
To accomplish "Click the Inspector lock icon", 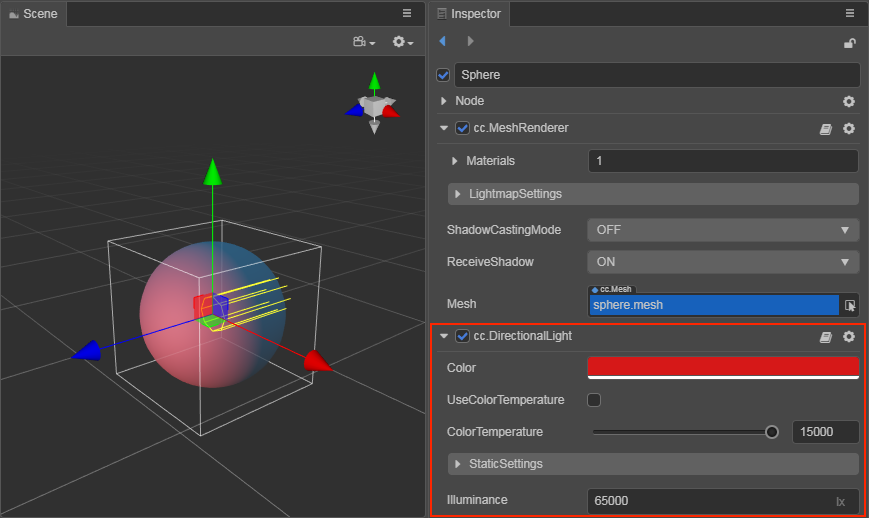I will [850, 42].
